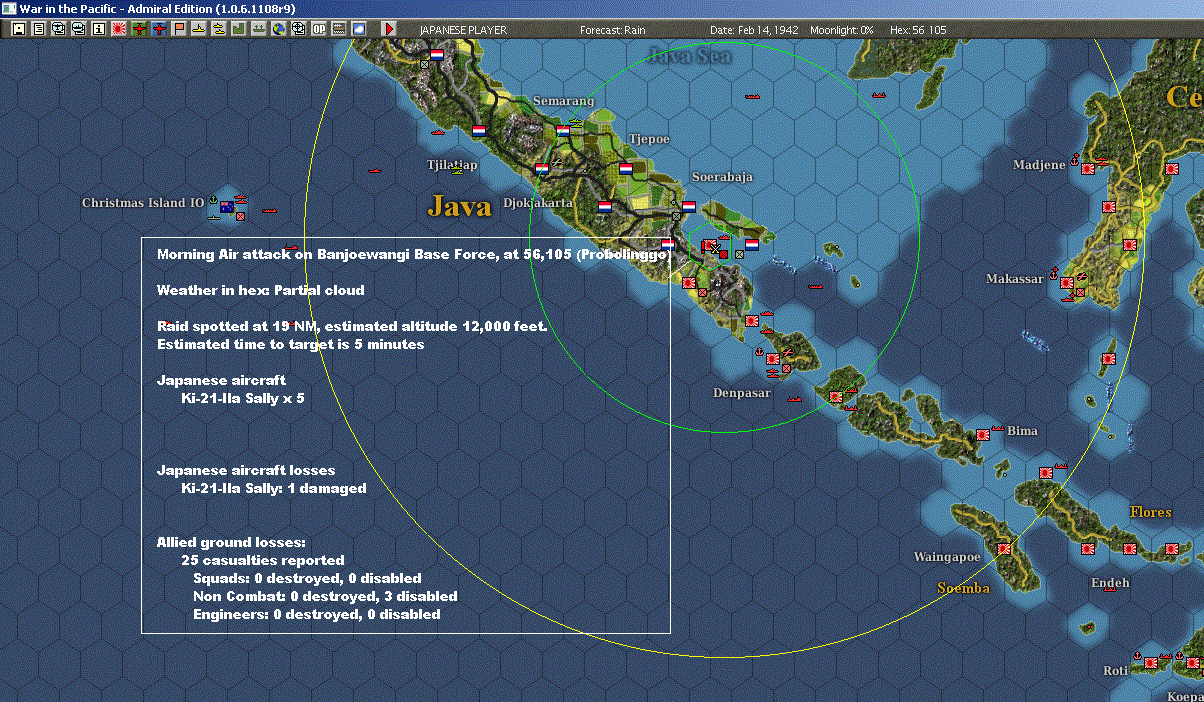Select Japanese flag unit at Waingapoe
The width and height of the screenshot is (1204, 702).
pyautogui.click(x=1004, y=548)
